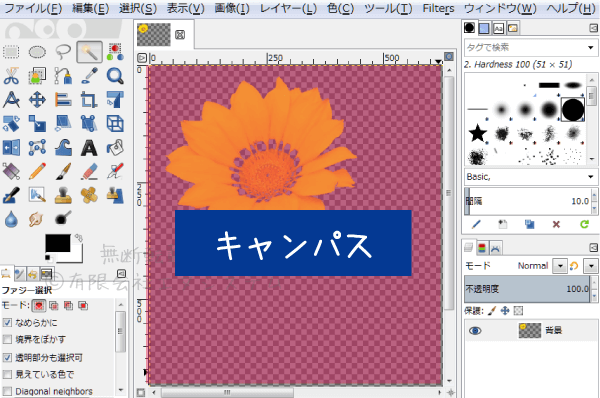Select the Ink tool
600x398 pixels.
[x=11, y=195]
